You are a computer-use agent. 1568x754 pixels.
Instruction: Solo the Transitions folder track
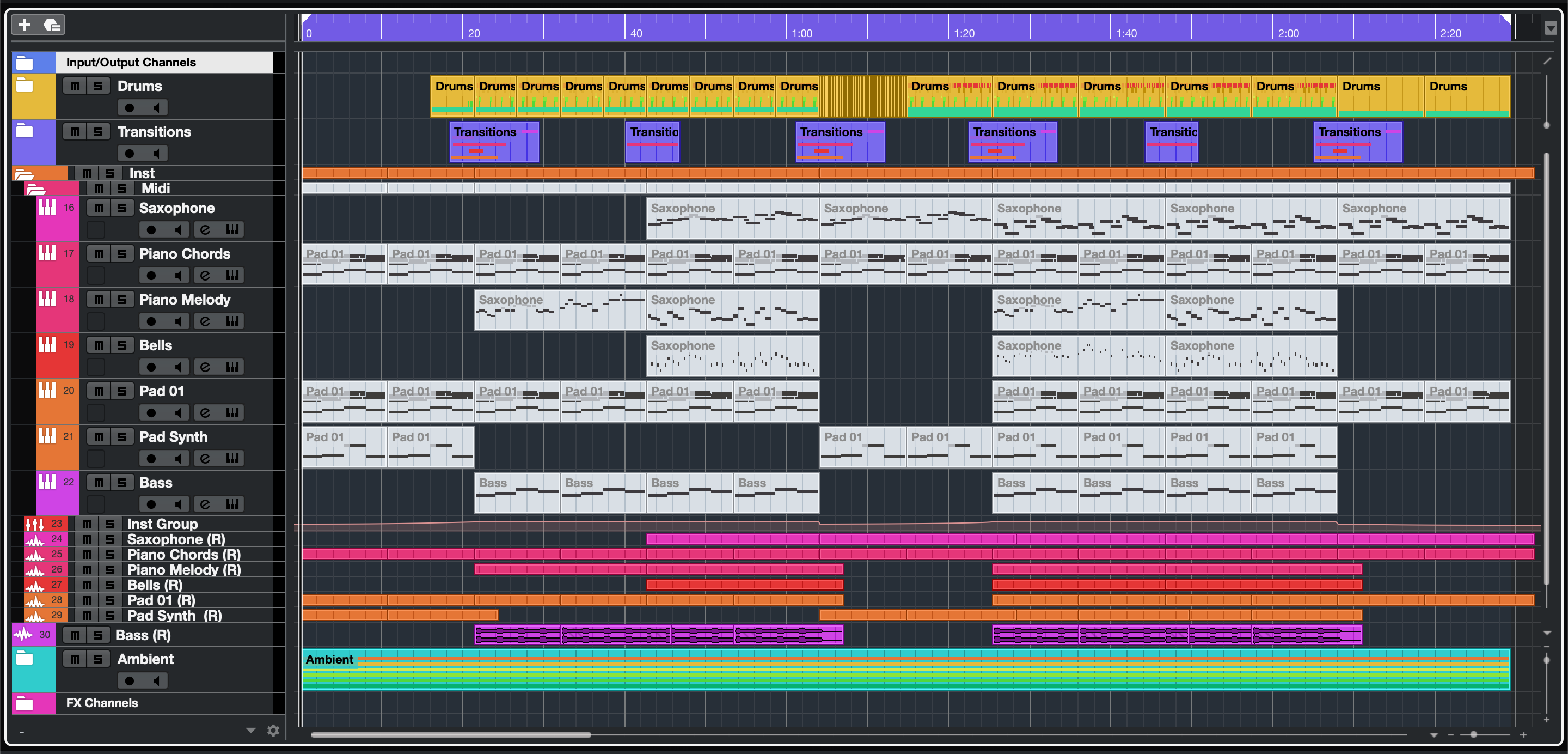click(x=98, y=131)
